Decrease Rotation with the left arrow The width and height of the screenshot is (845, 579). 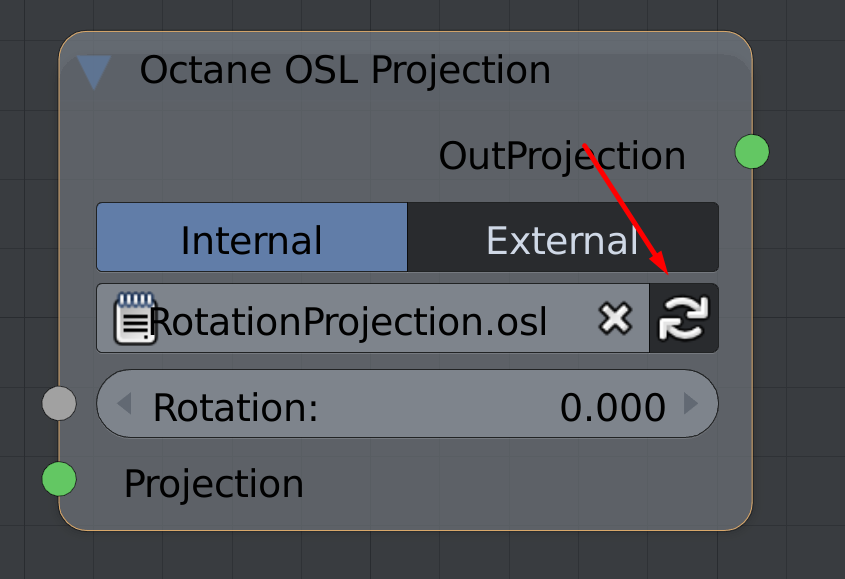(x=124, y=404)
